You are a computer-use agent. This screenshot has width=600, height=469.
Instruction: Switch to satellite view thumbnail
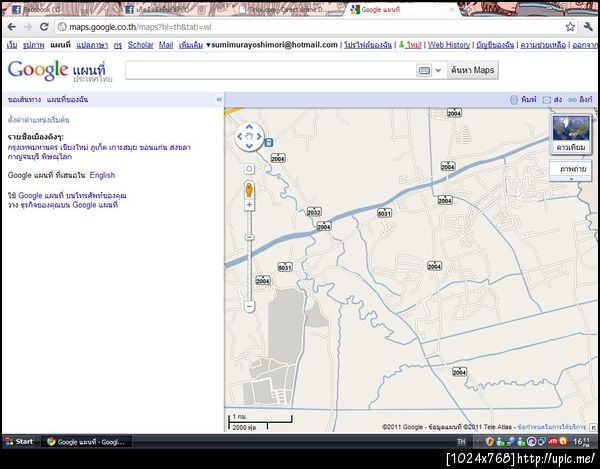[571, 134]
